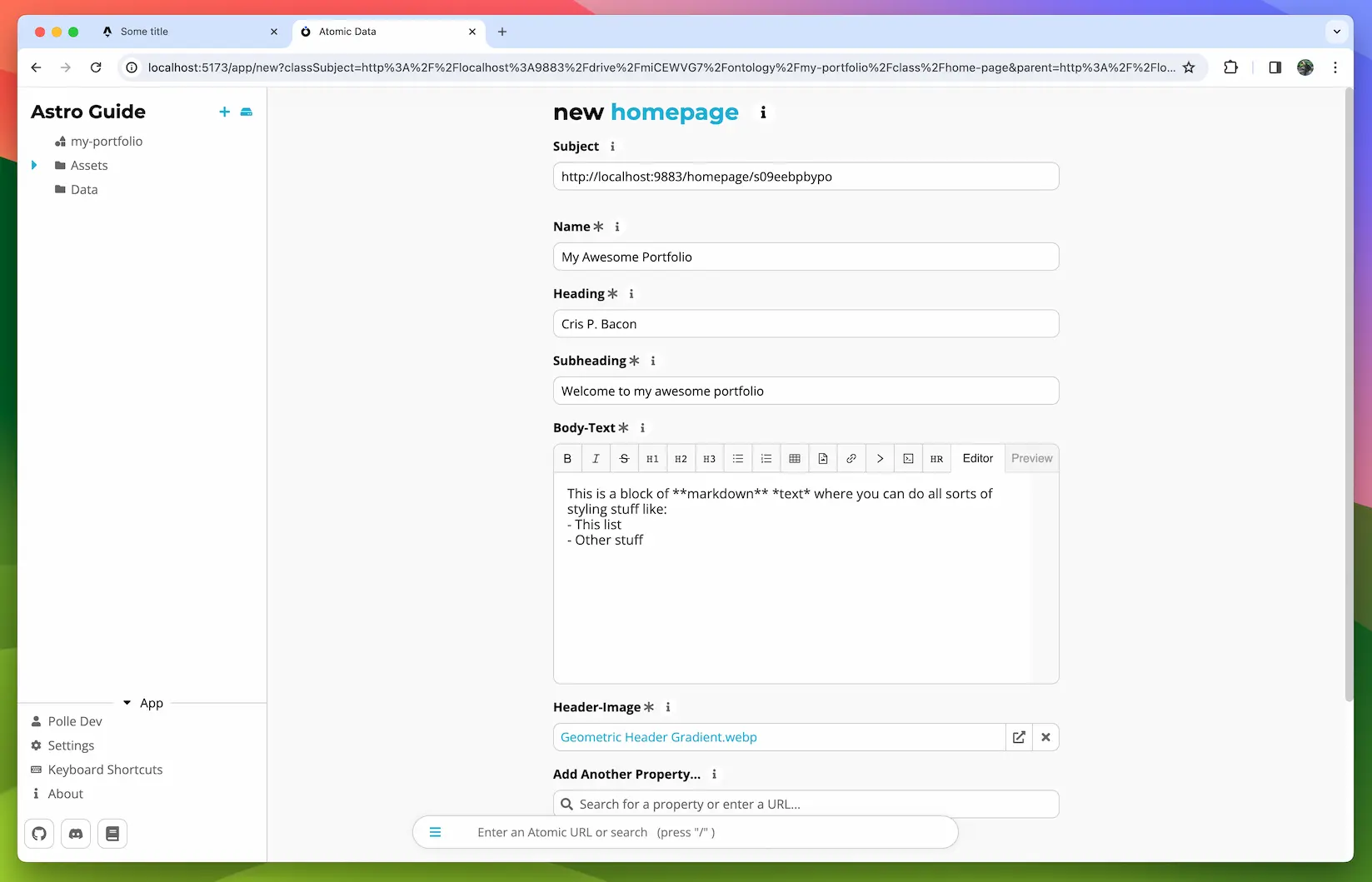1372x882 pixels.
Task: Toggle bold formatting in Body-Text toolbar
Action: tap(567, 459)
